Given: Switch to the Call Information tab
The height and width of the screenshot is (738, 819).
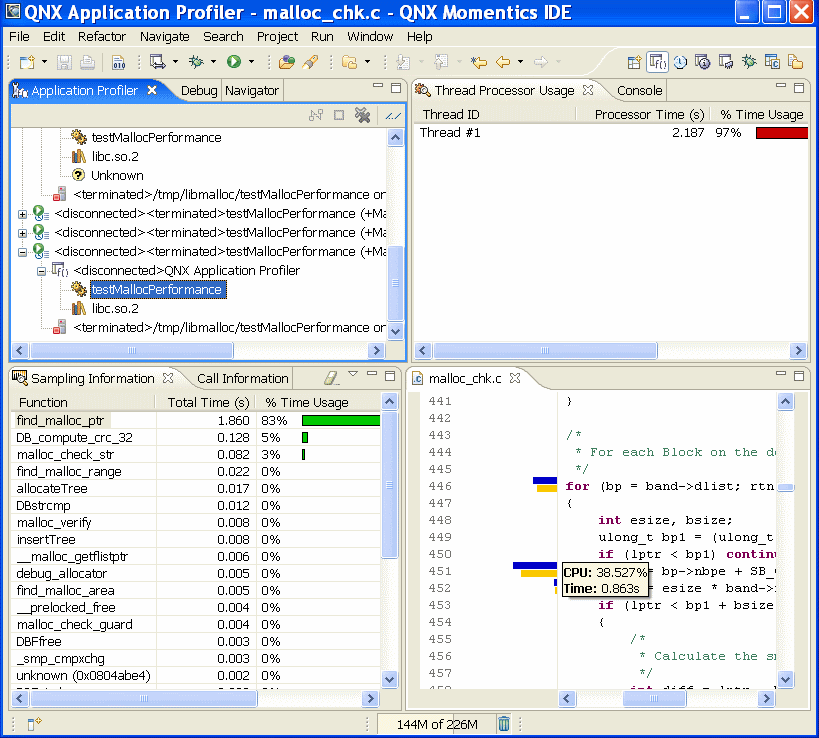Looking at the screenshot, I should [242, 378].
